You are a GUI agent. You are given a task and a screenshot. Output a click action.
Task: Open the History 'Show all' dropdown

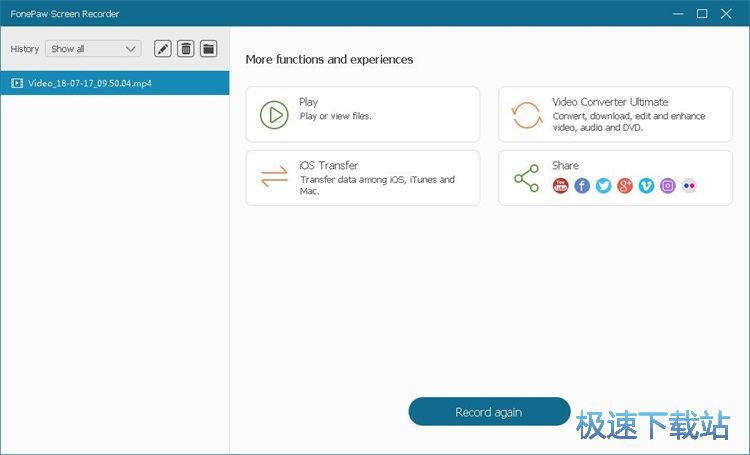(x=93, y=49)
